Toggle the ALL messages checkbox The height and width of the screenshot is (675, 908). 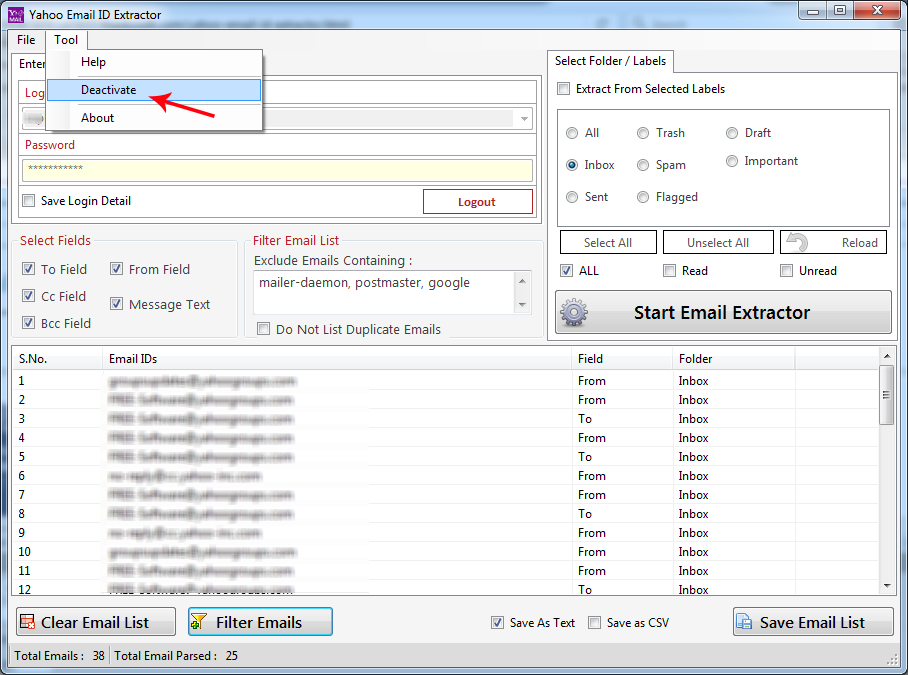(566, 270)
